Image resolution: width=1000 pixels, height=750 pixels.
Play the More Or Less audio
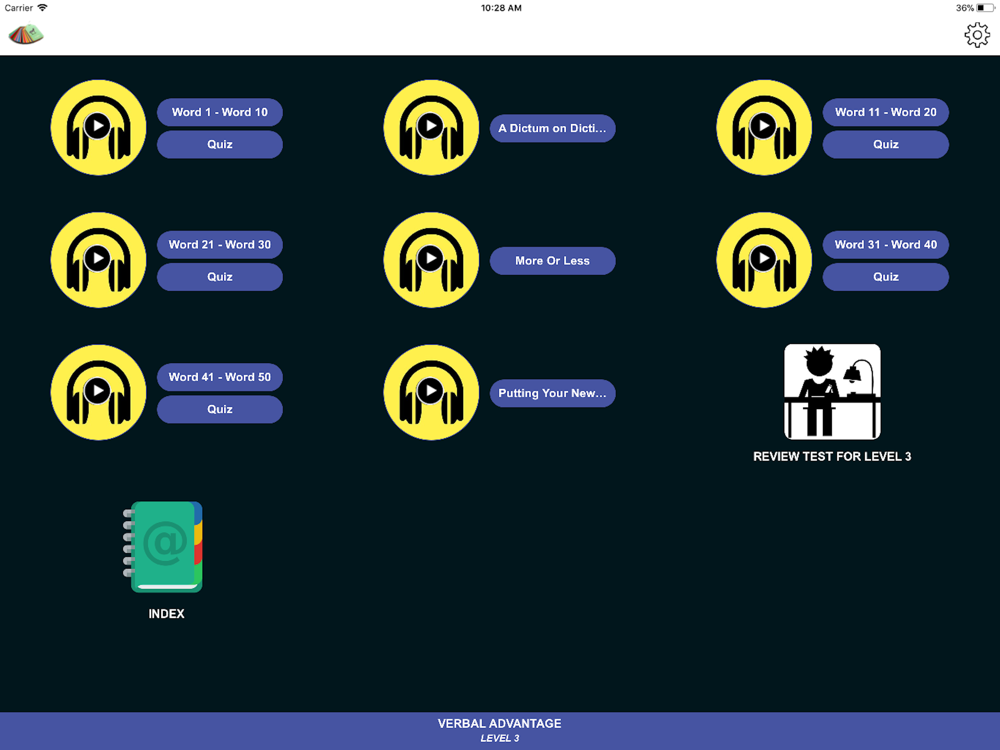tap(431, 260)
